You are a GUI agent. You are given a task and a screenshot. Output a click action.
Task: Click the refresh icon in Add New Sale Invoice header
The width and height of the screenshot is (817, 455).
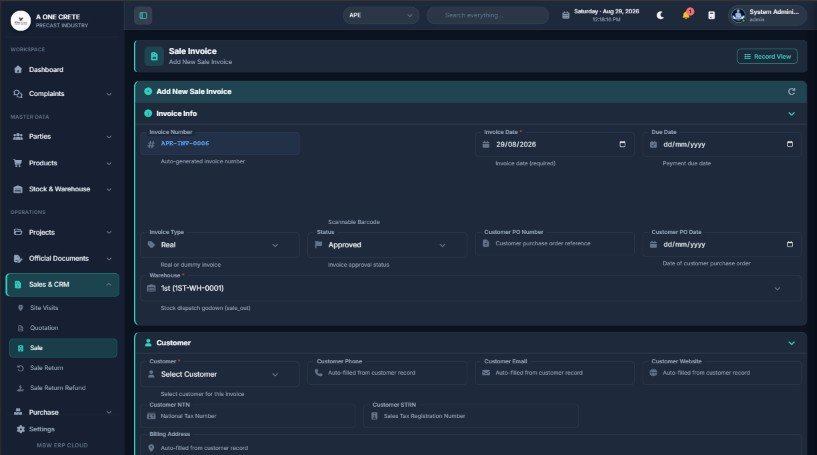click(791, 92)
